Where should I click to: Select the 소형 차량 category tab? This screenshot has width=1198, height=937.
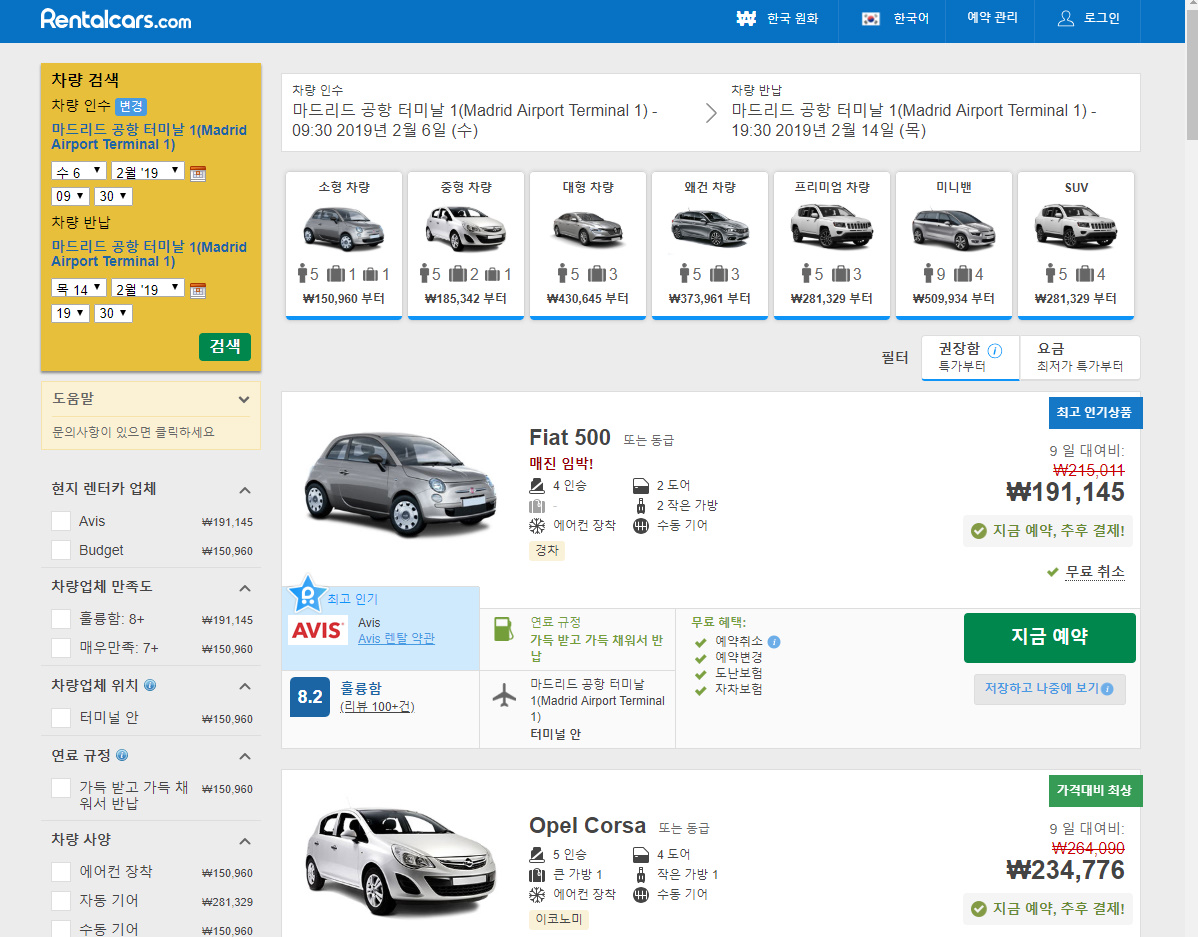pyautogui.click(x=344, y=245)
